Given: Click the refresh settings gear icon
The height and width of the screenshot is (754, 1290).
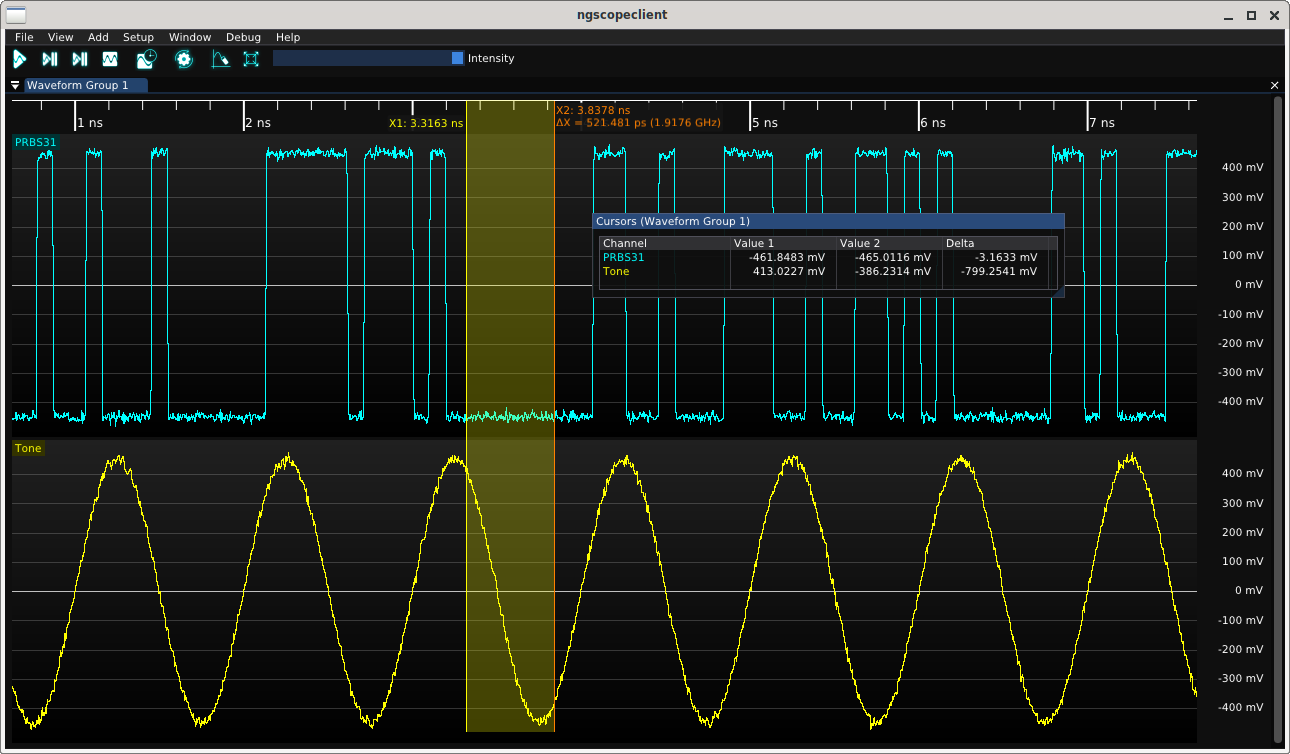Looking at the screenshot, I should coord(183,59).
